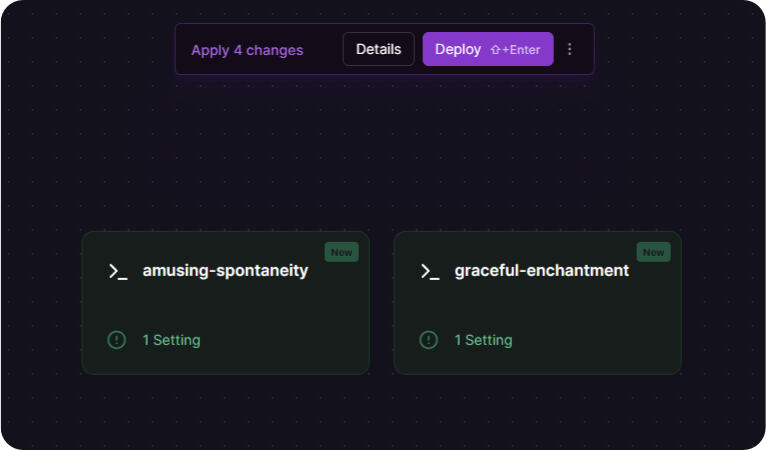
Task: Click empty space in the changes banner
Action: (x=323, y=49)
